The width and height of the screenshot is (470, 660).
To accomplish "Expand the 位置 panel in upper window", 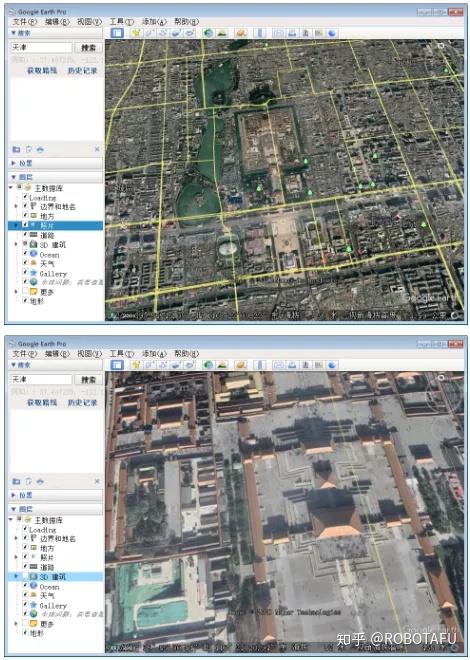I will tap(55, 163).
